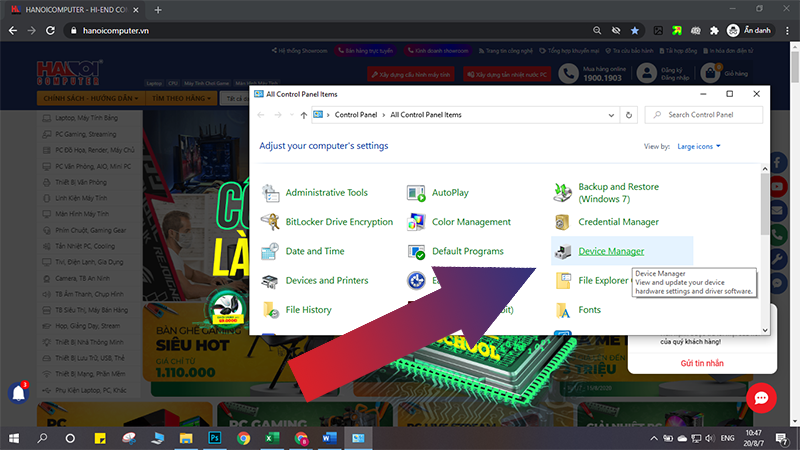Screen dimensions: 800x450
Task: Open Device Manager icon
Action: click(563, 251)
